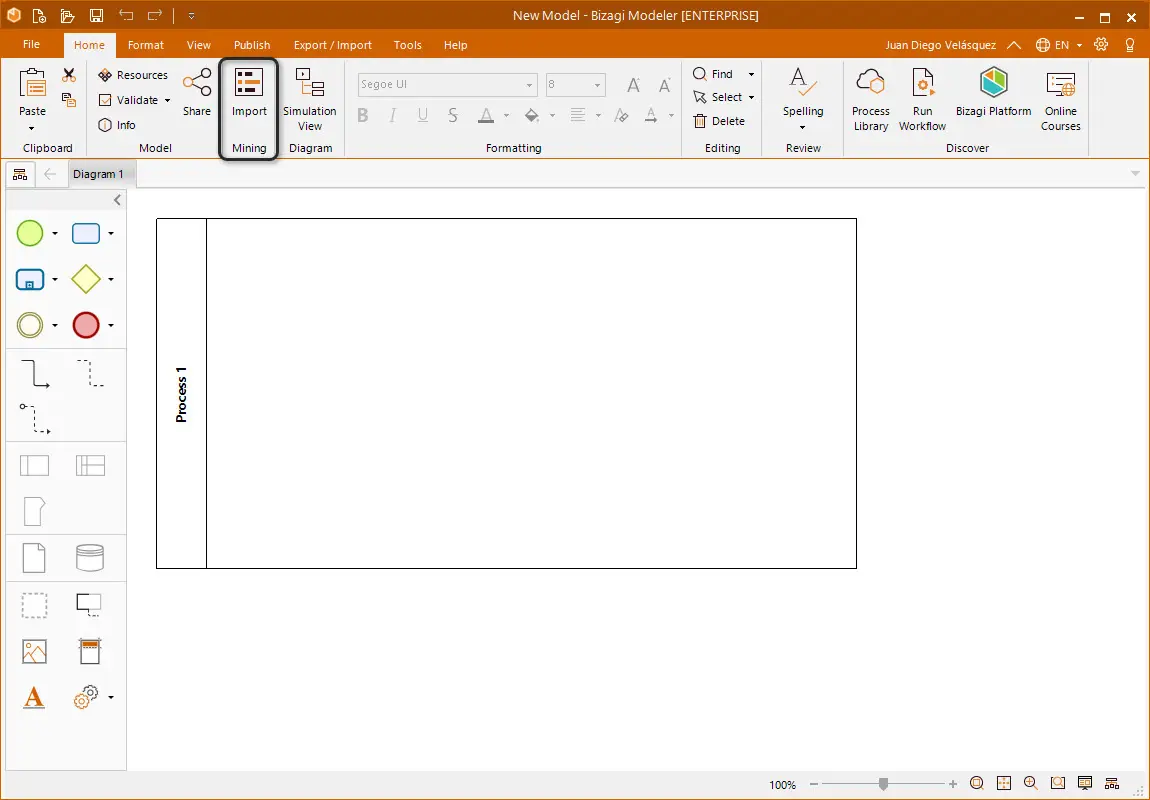Select the green Start Event shape
Image resolution: width=1150 pixels, height=800 pixels.
pos(30,233)
